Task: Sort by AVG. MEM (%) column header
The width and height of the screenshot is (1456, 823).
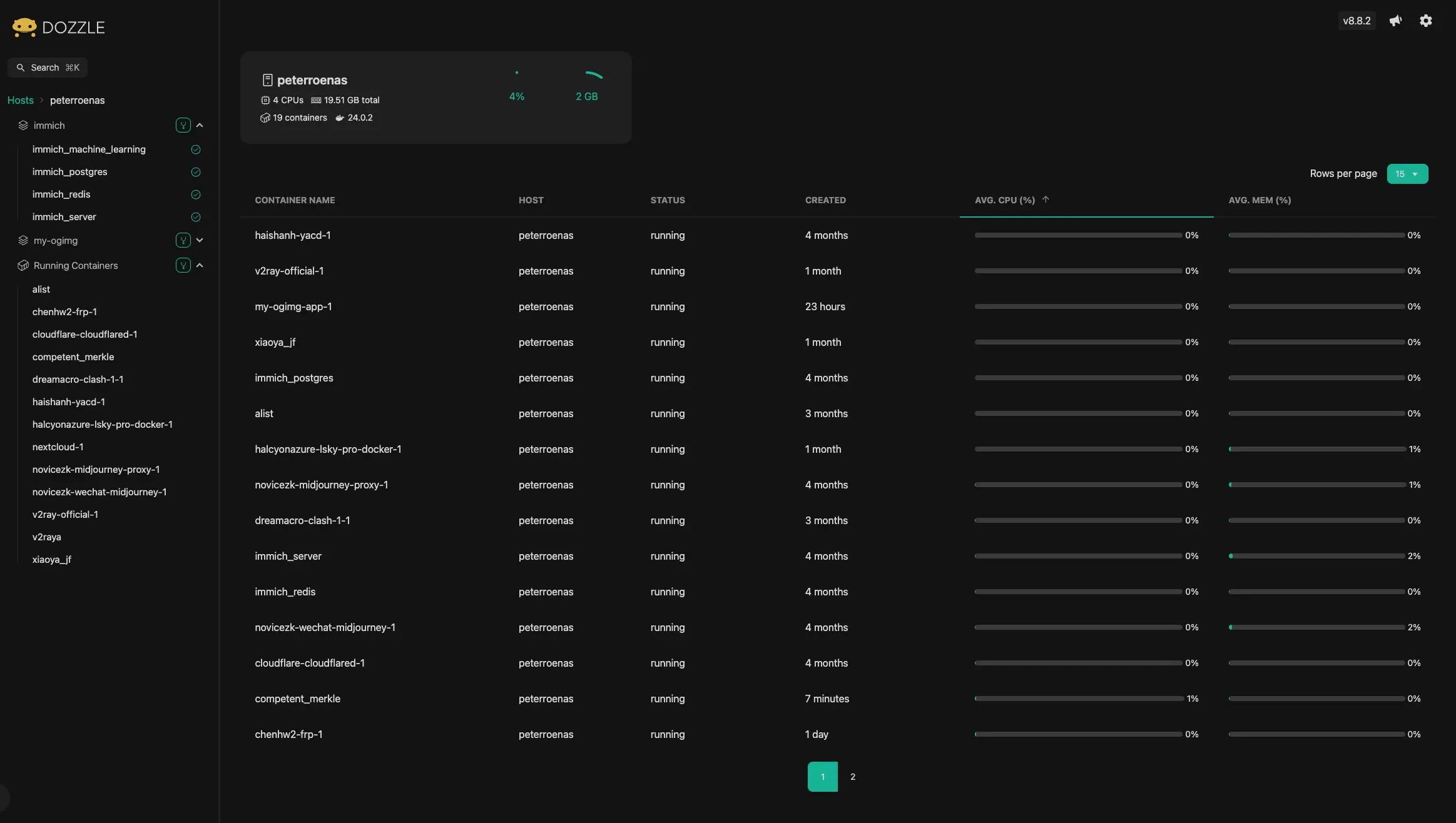Action: coord(1259,200)
